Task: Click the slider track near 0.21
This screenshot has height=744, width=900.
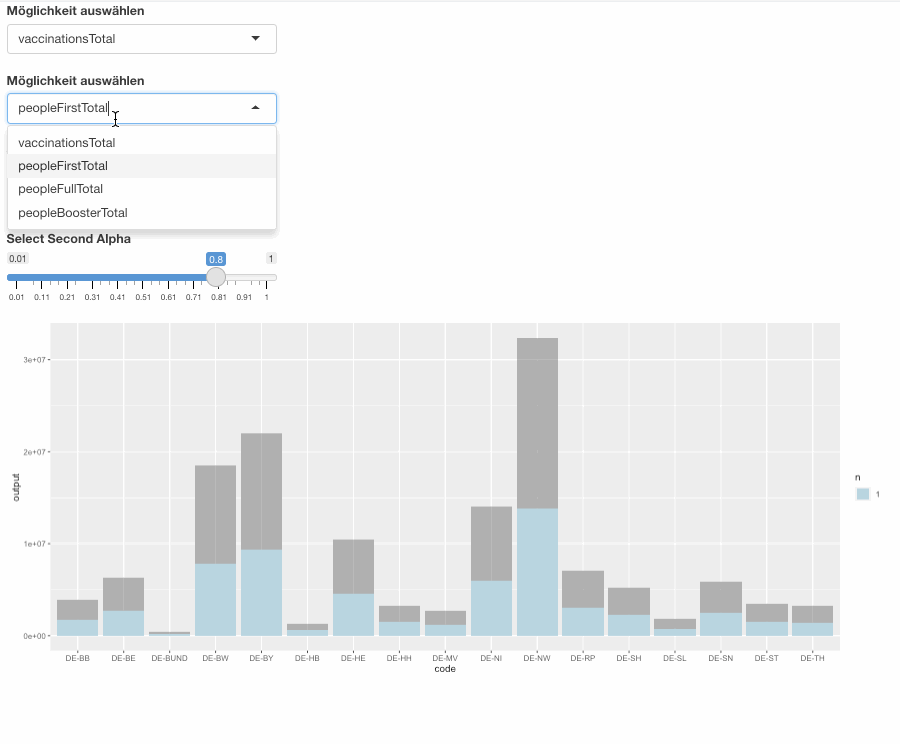Action: tap(67, 277)
